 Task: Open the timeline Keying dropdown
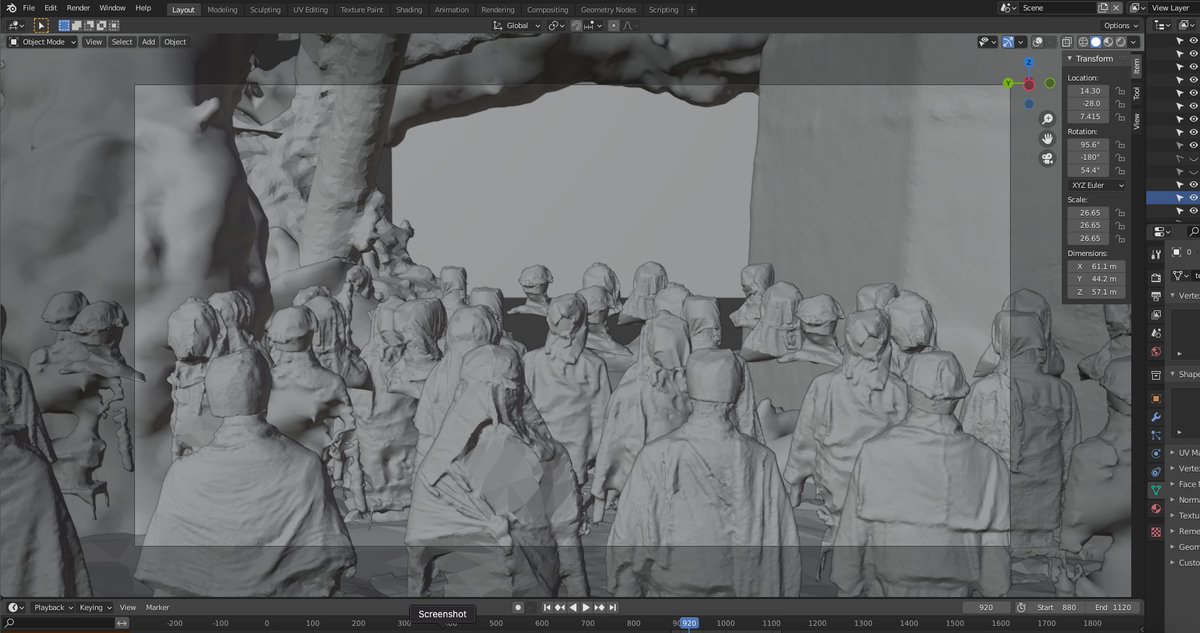click(x=95, y=607)
